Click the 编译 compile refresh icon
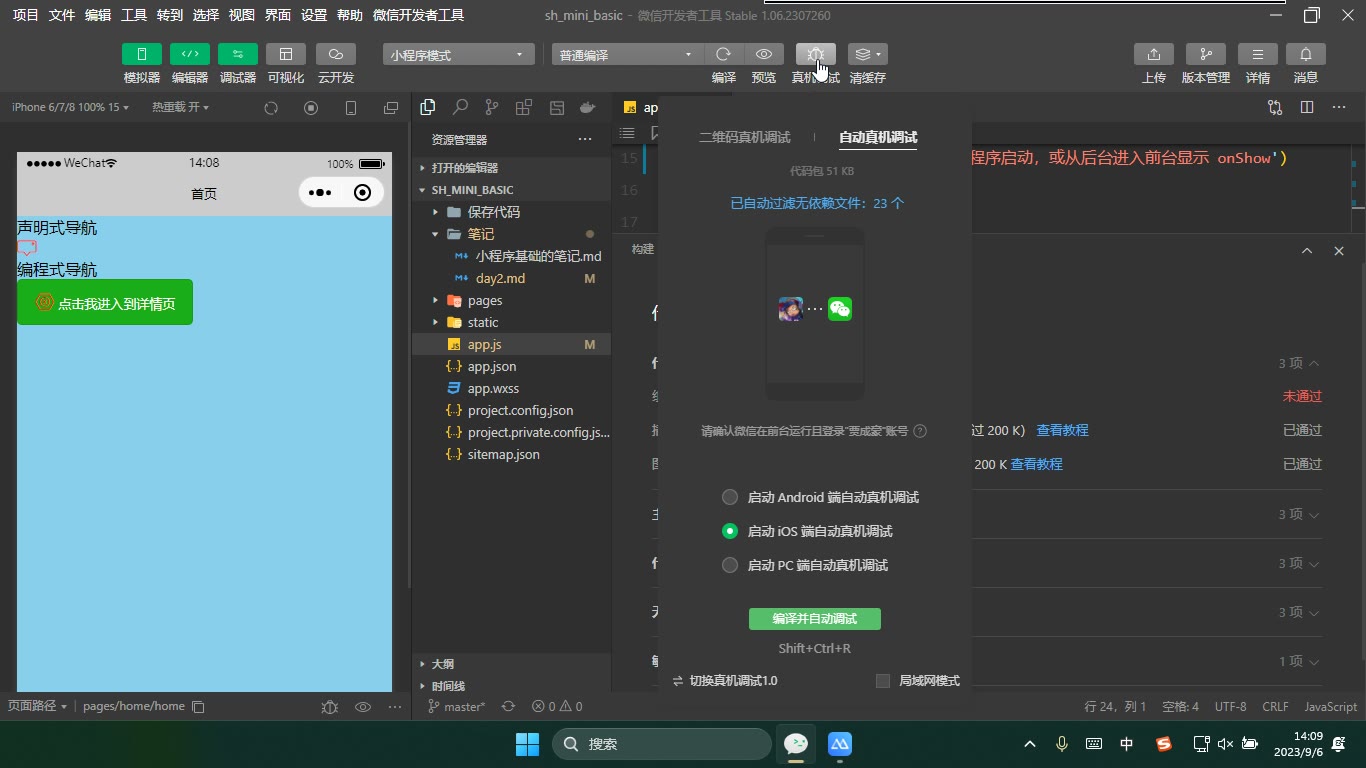Screen dimensions: 1366x768 coord(724,54)
